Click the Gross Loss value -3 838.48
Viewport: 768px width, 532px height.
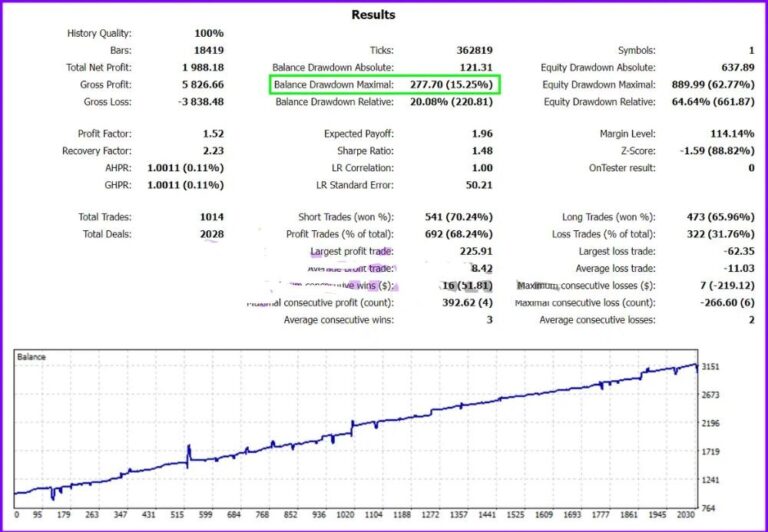pyautogui.click(x=196, y=102)
